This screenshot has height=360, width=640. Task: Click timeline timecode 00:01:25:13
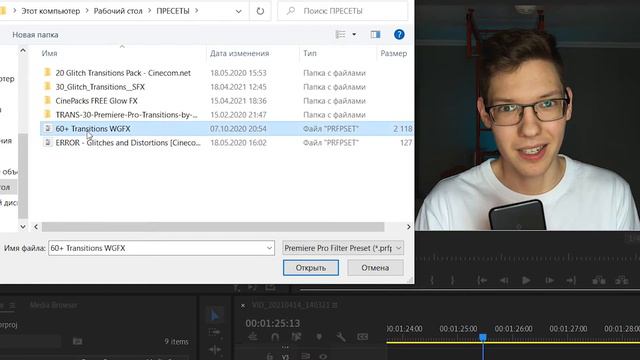[273, 323]
